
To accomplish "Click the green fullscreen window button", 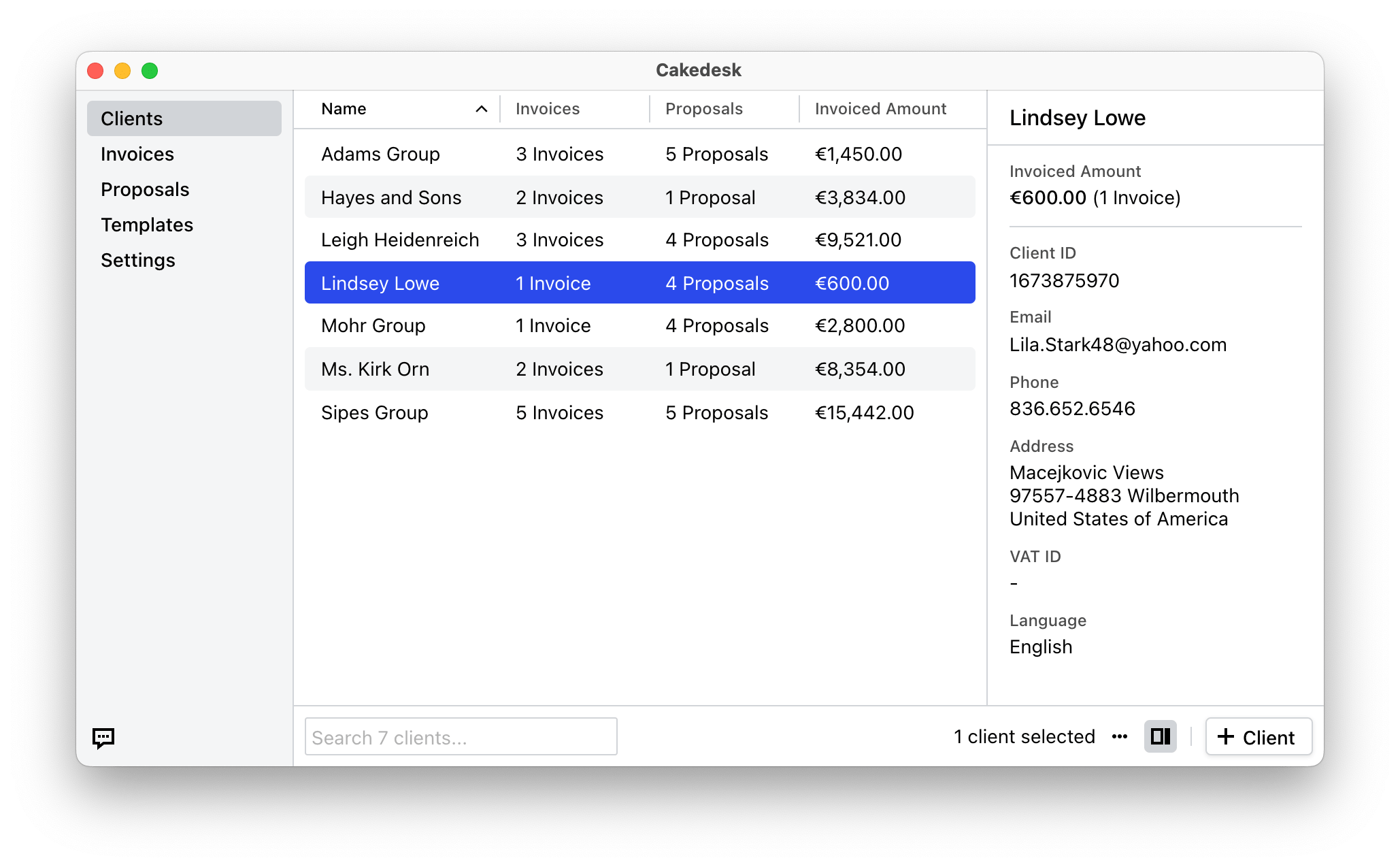I will (150, 71).
